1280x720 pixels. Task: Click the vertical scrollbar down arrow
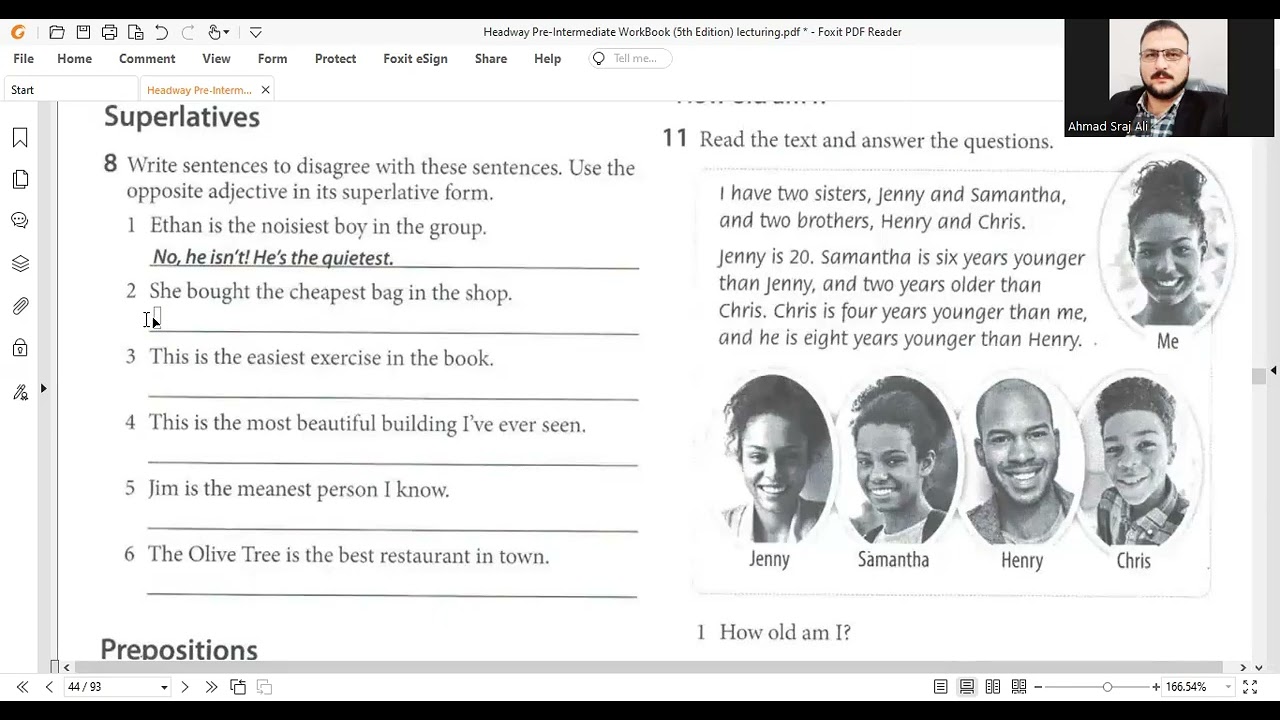pos(1259,667)
